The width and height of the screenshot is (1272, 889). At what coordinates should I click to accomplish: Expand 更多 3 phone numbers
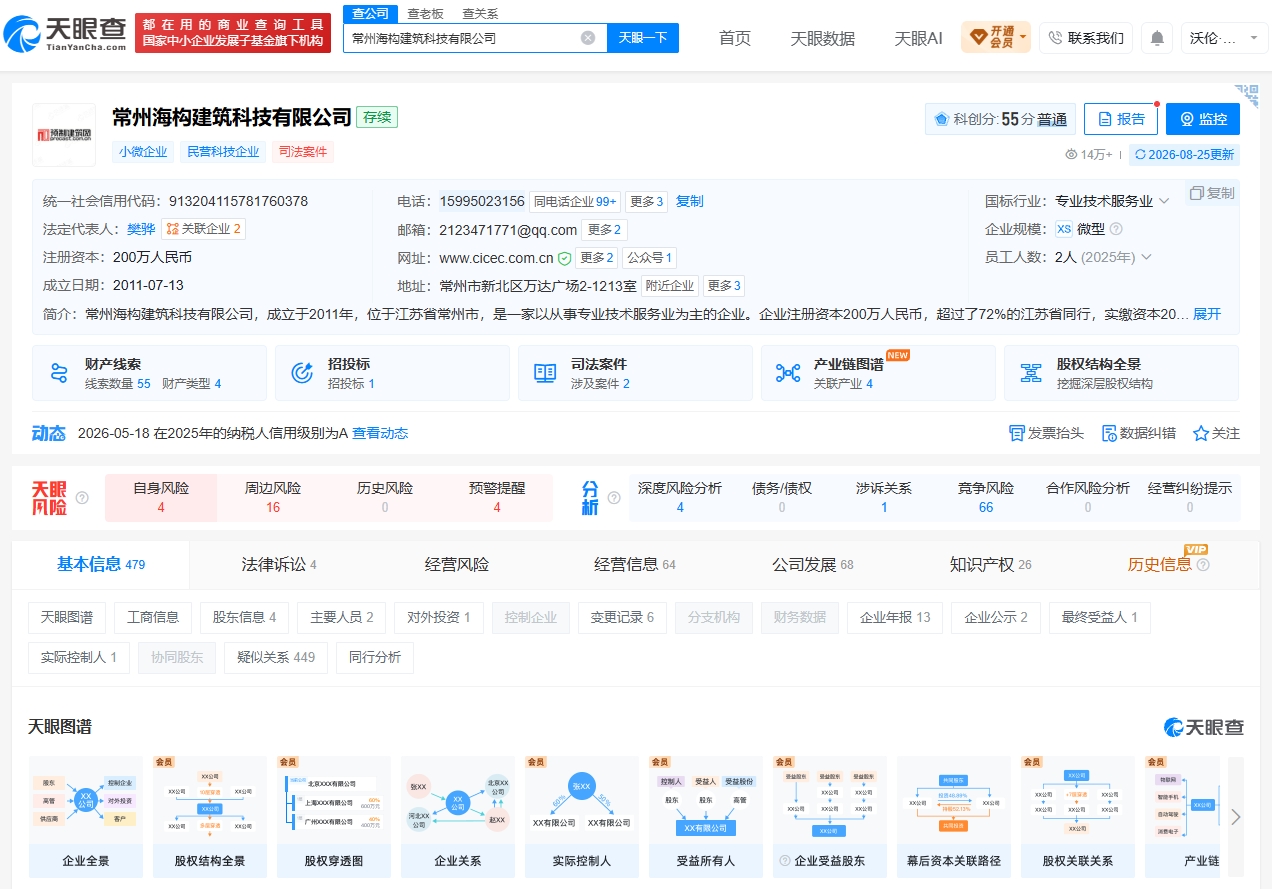[x=647, y=201]
